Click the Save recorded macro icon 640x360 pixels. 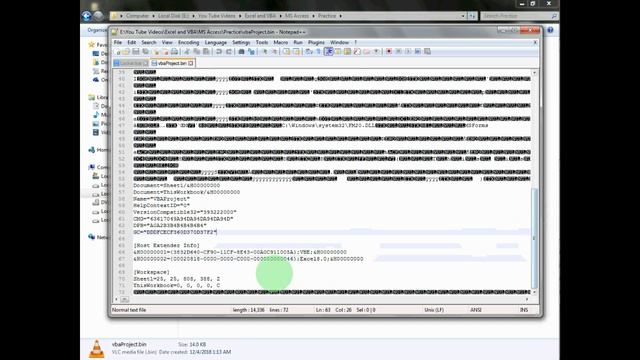pos(427,51)
